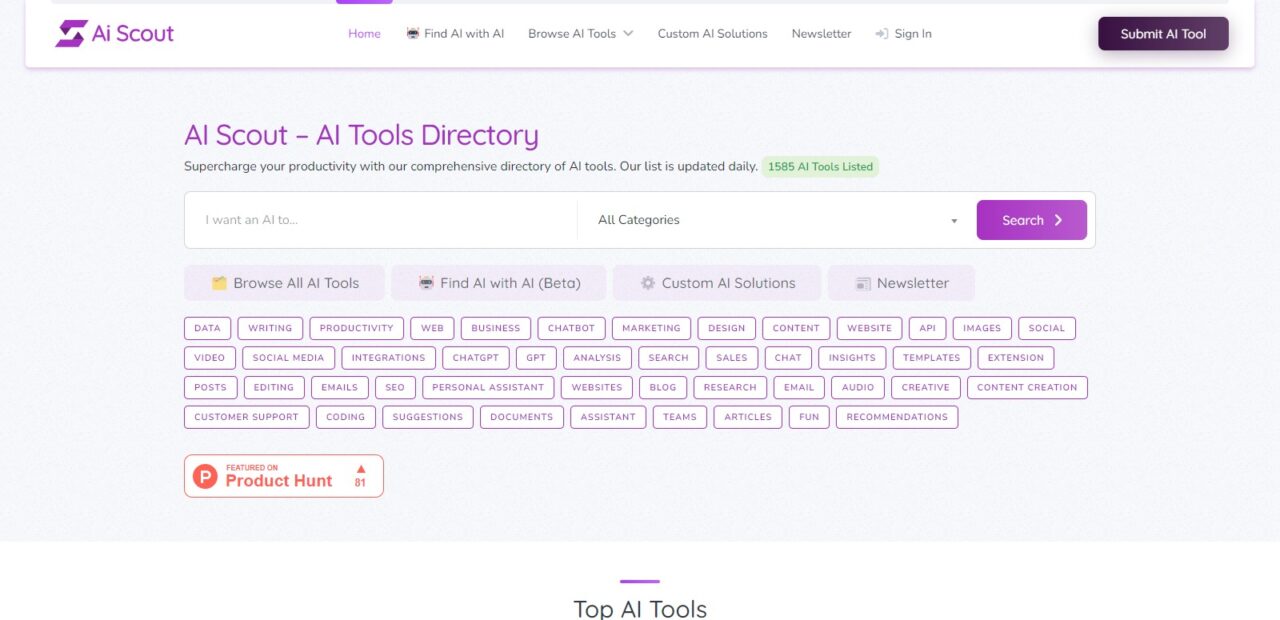The image size is (1280, 620).
Task: Select the API category tag
Action: [928, 328]
